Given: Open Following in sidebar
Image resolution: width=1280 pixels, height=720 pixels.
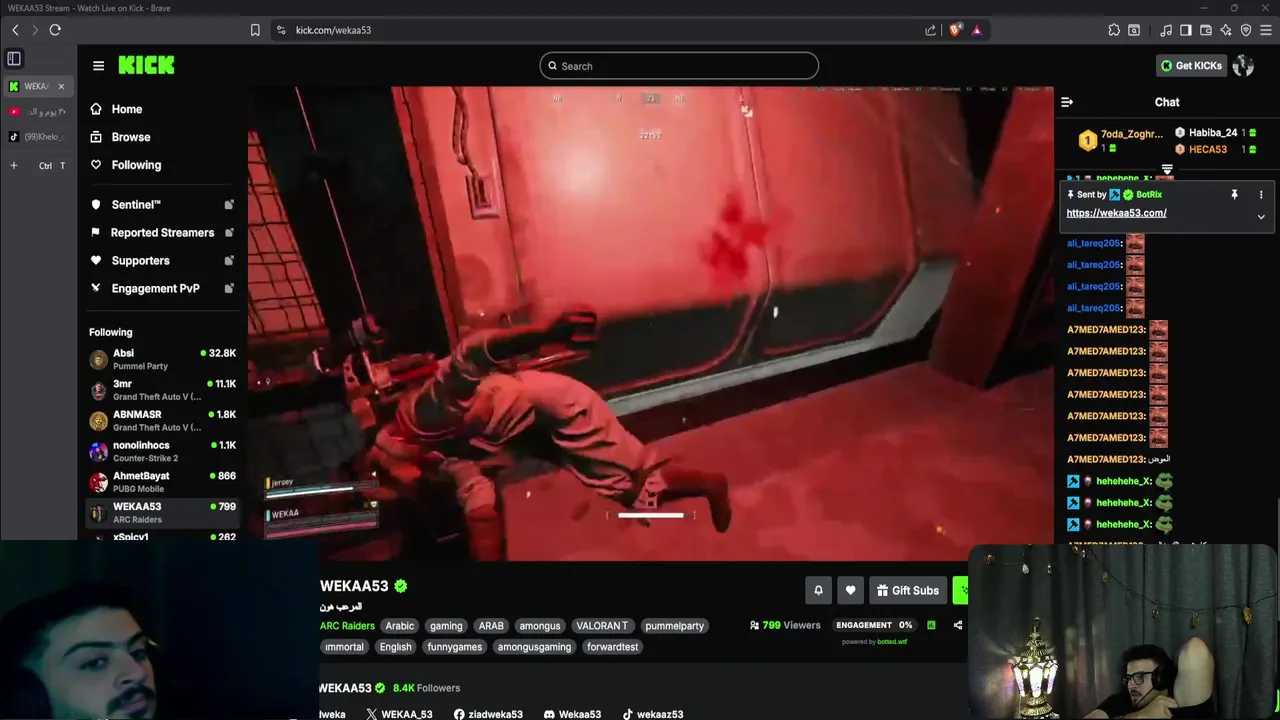Looking at the screenshot, I should click(x=135, y=165).
